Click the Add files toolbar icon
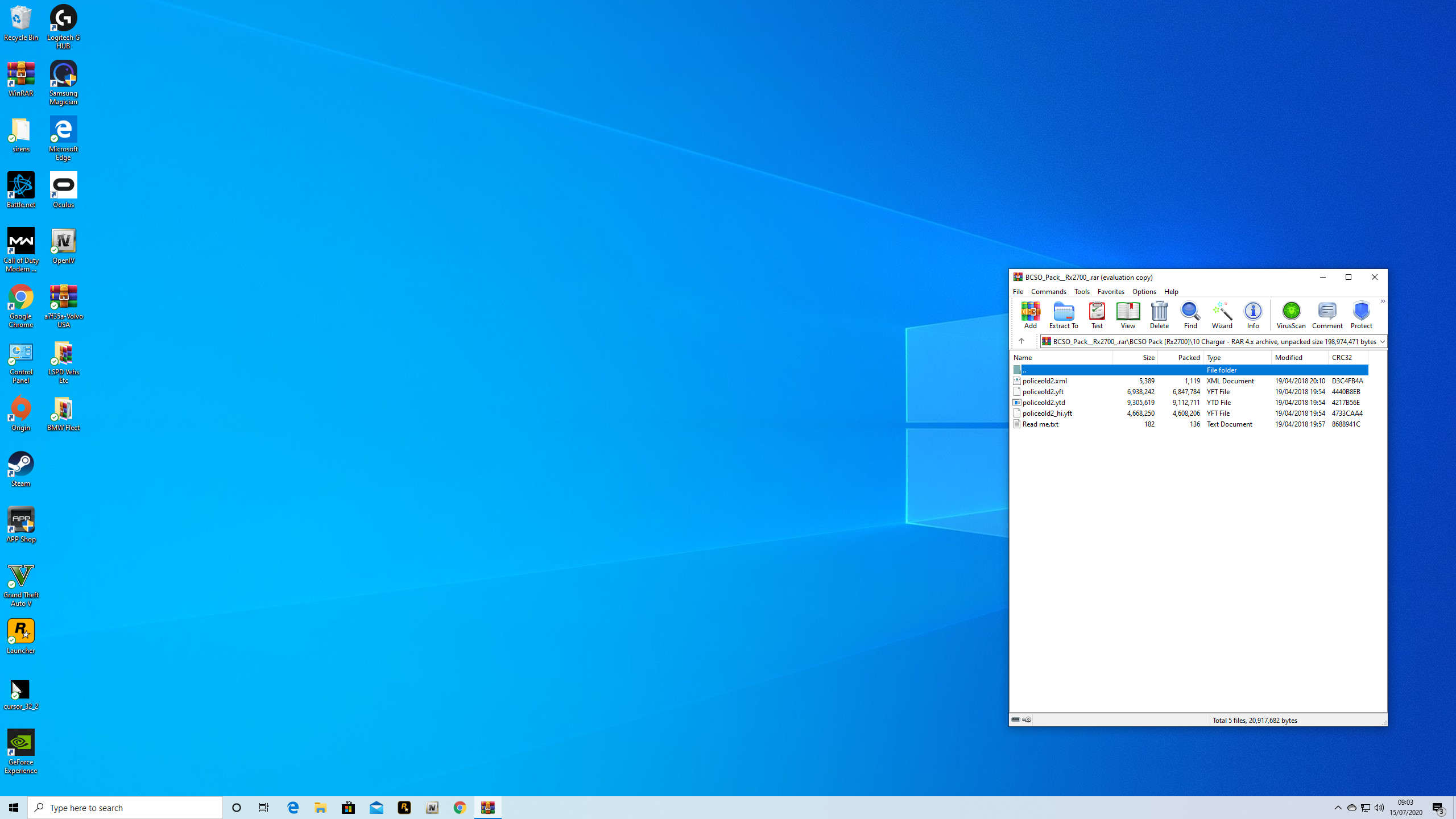This screenshot has height=819, width=1456. click(1030, 315)
